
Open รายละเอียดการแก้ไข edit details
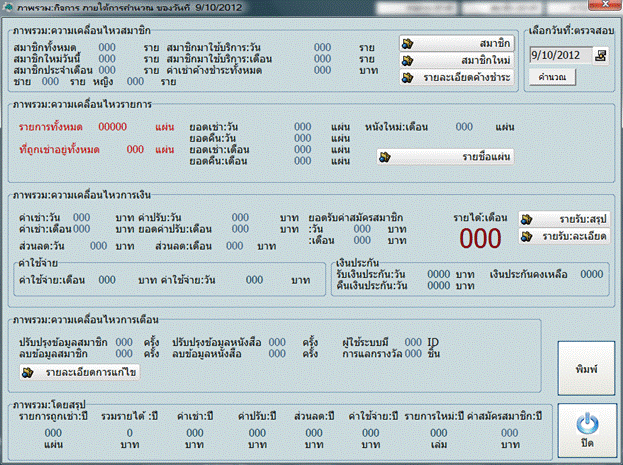pyautogui.click(x=80, y=372)
